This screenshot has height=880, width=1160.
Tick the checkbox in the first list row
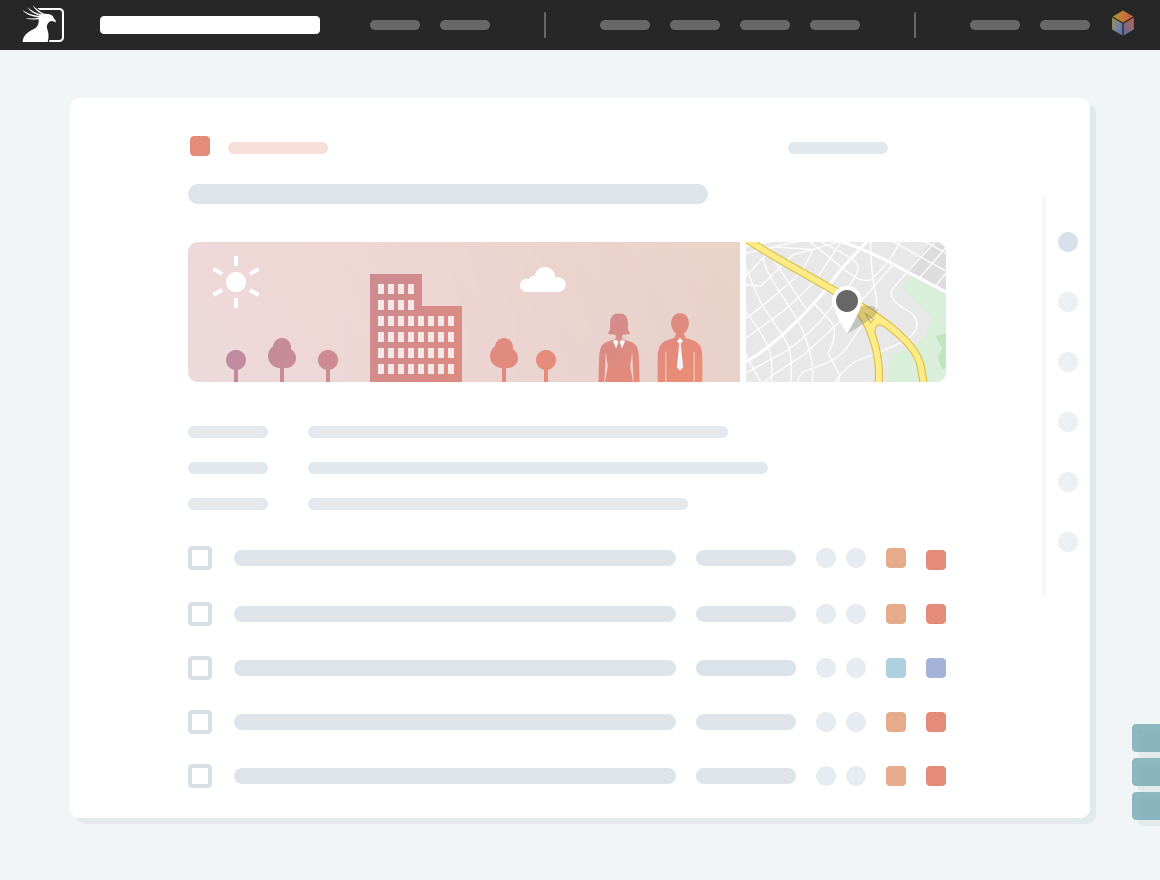[x=200, y=558]
